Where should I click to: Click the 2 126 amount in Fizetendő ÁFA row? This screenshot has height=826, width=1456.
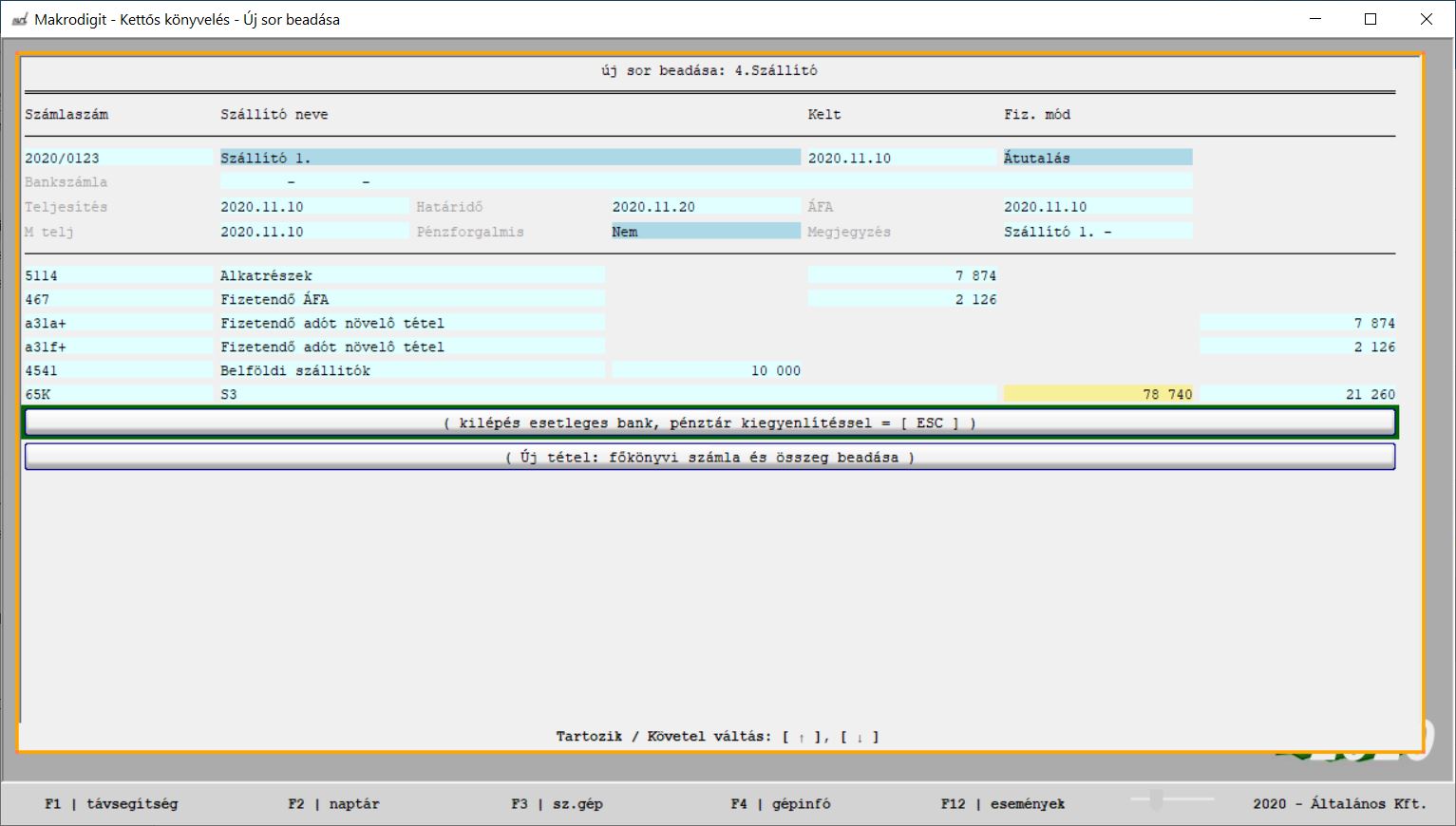tap(902, 299)
